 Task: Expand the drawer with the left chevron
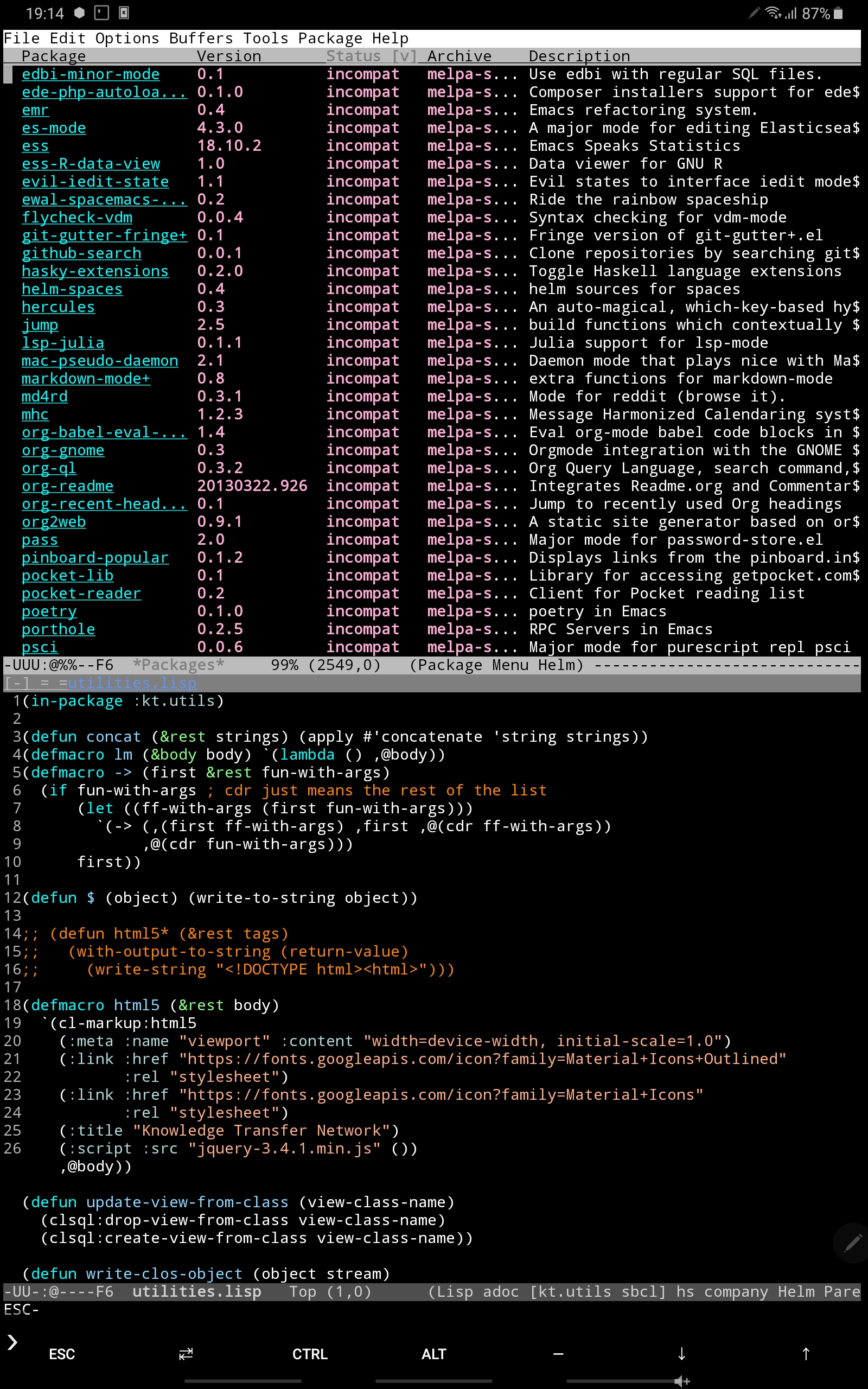coord(12,1342)
